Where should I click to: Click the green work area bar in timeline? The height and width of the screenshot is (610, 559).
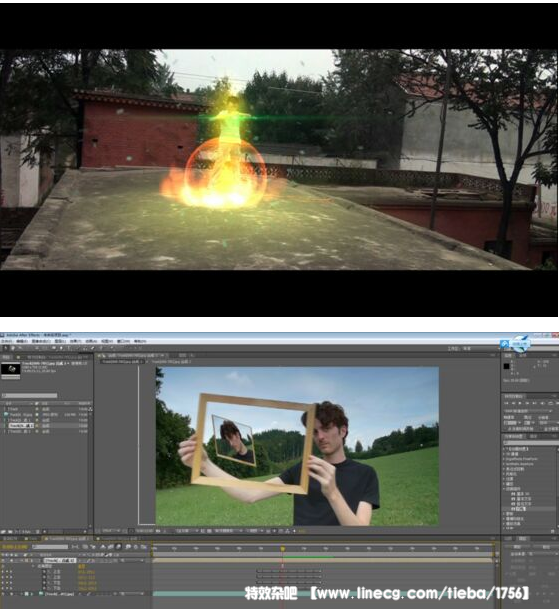307,557
